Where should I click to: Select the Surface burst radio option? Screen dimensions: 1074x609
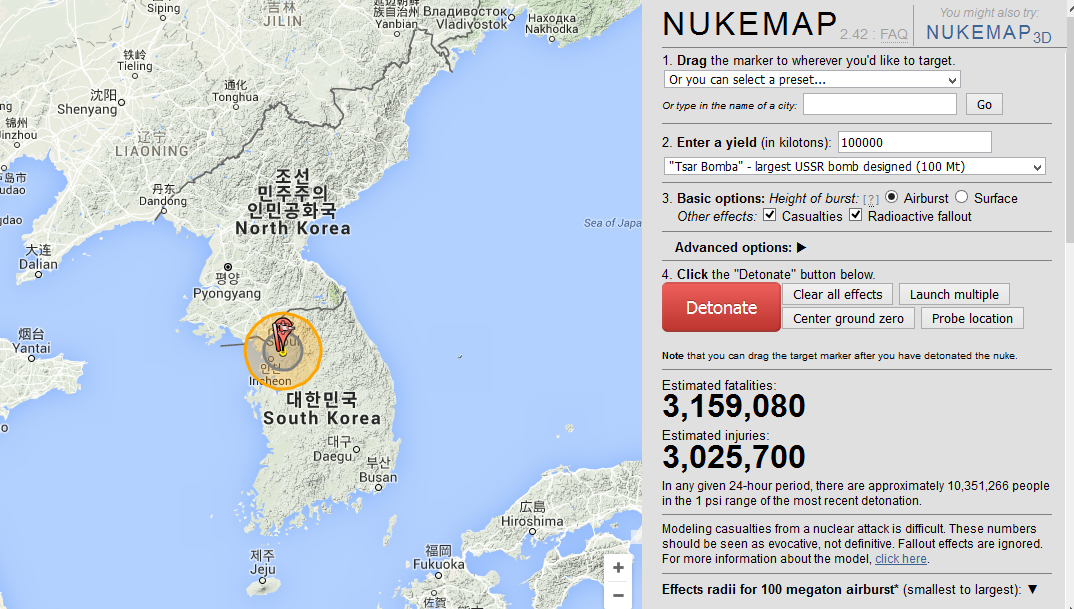click(962, 197)
